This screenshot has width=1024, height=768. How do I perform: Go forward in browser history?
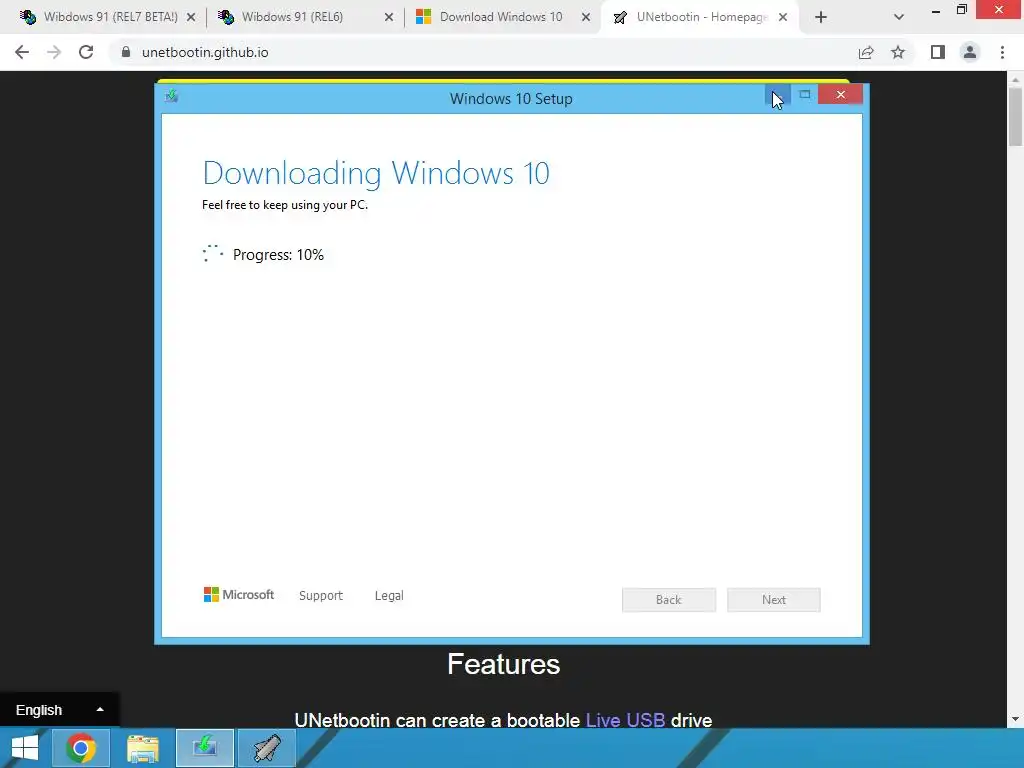pyautogui.click(x=54, y=52)
